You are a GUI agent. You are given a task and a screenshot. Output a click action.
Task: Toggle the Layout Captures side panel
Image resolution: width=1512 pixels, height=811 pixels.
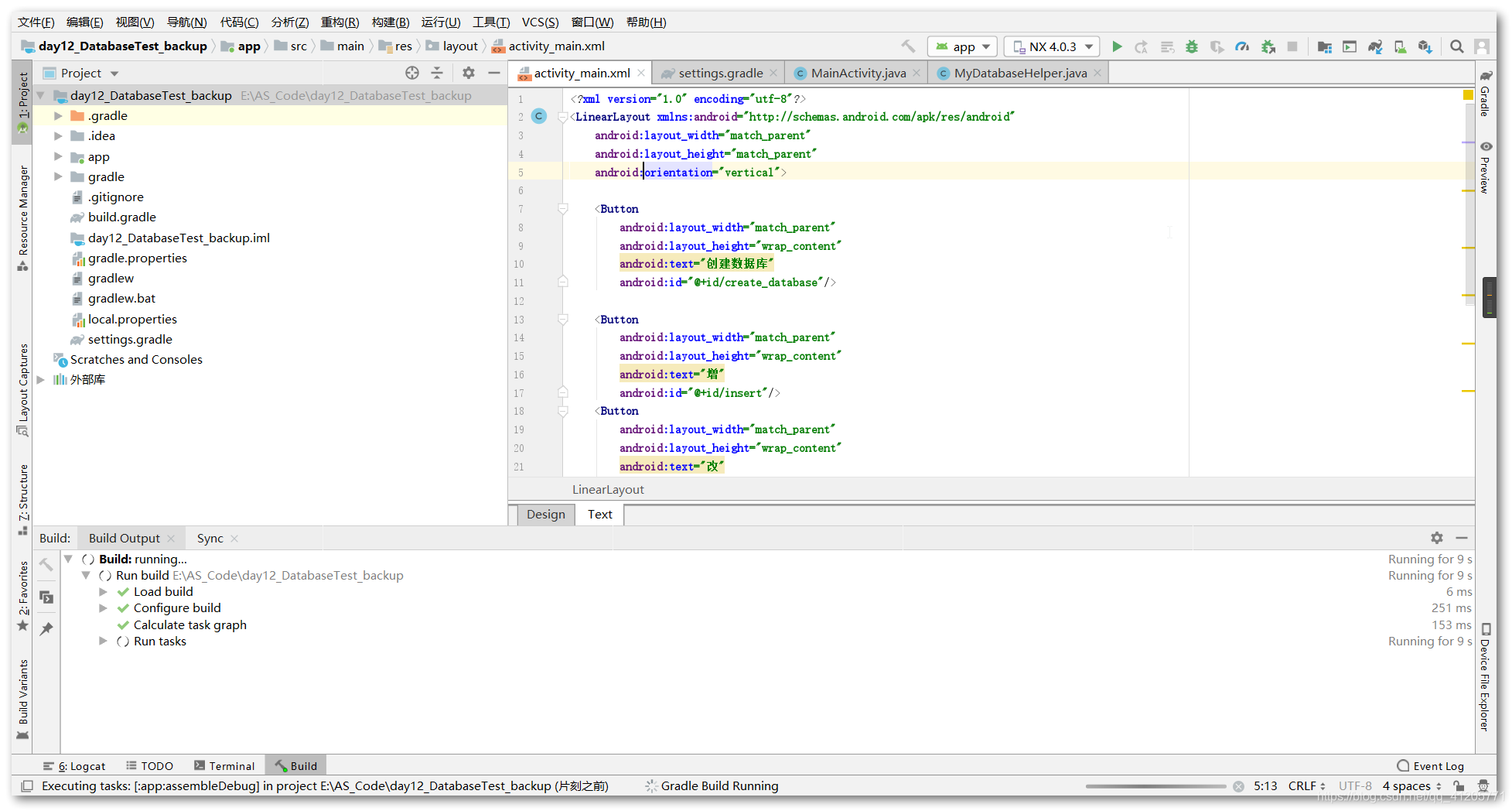click(x=23, y=389)
